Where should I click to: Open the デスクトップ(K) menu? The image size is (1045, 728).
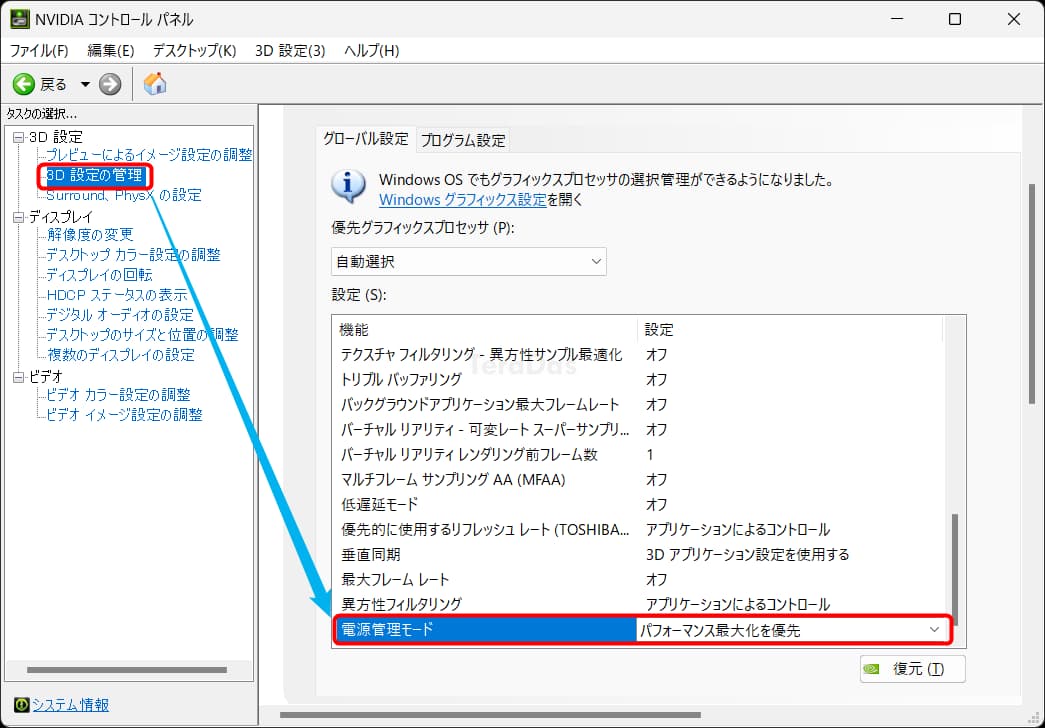[195, 51]
